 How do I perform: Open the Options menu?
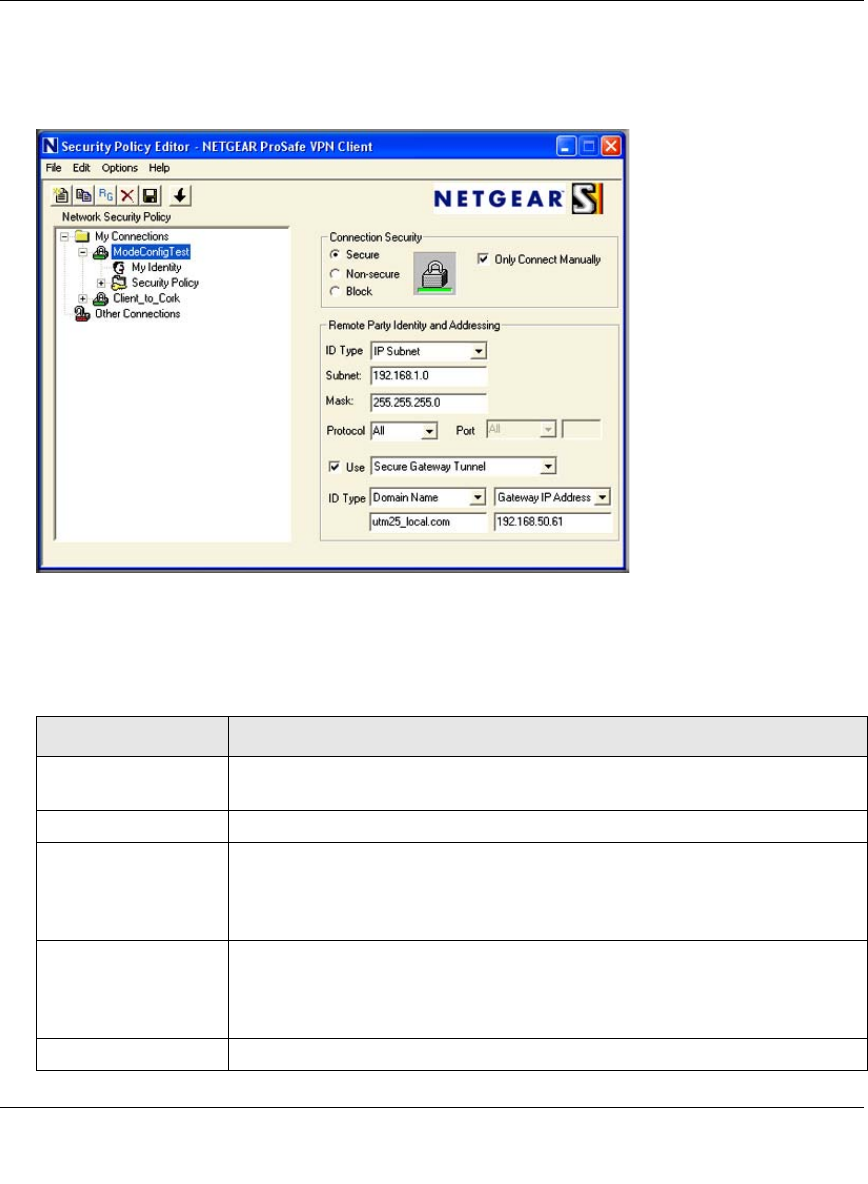(x=120, y=168)
